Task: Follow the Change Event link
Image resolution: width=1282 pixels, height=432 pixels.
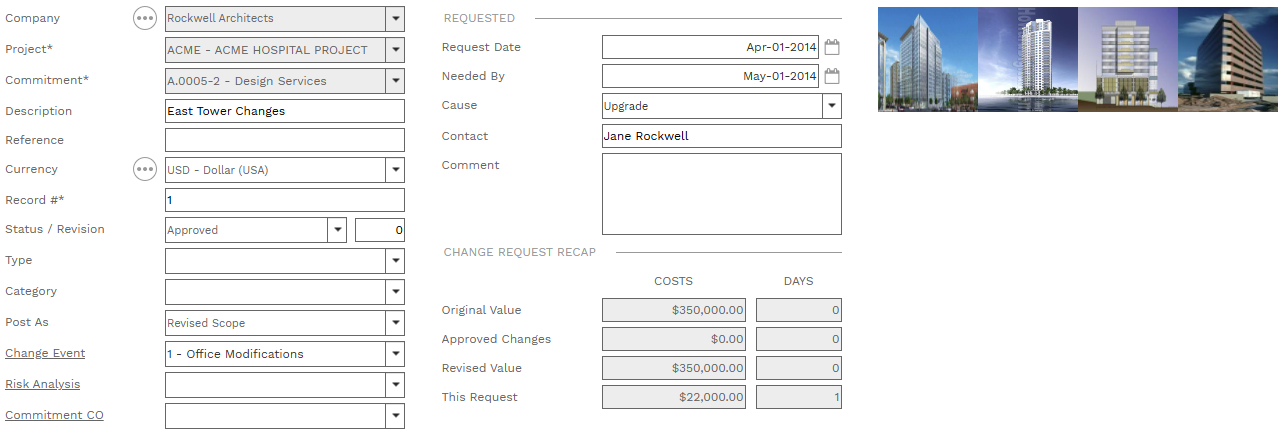Action: tap(45, 353)
